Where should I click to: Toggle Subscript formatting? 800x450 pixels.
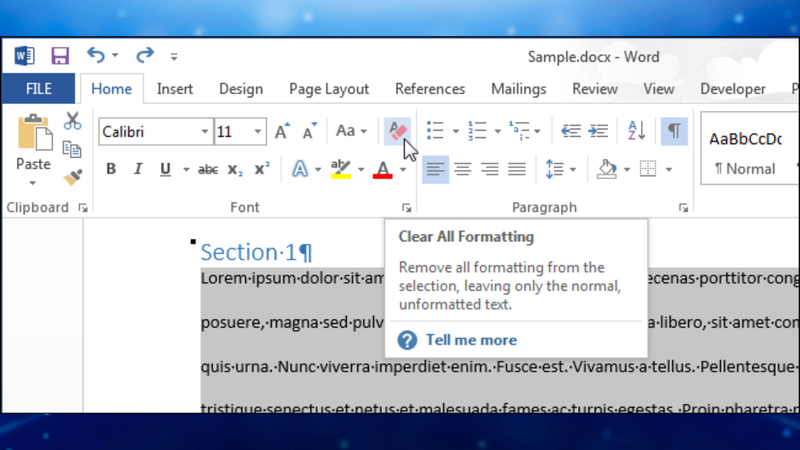[x=235, y=169]
